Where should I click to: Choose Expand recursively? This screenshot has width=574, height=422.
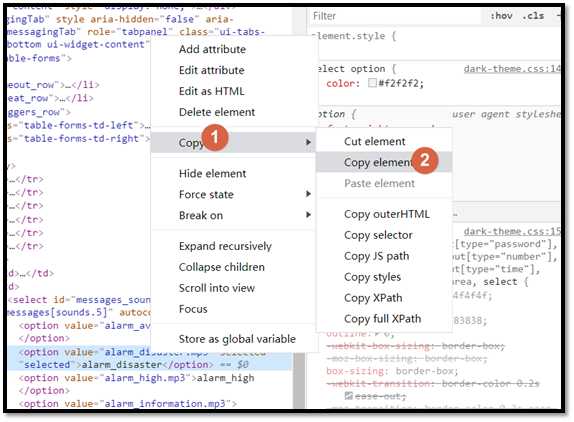[225, 246]
